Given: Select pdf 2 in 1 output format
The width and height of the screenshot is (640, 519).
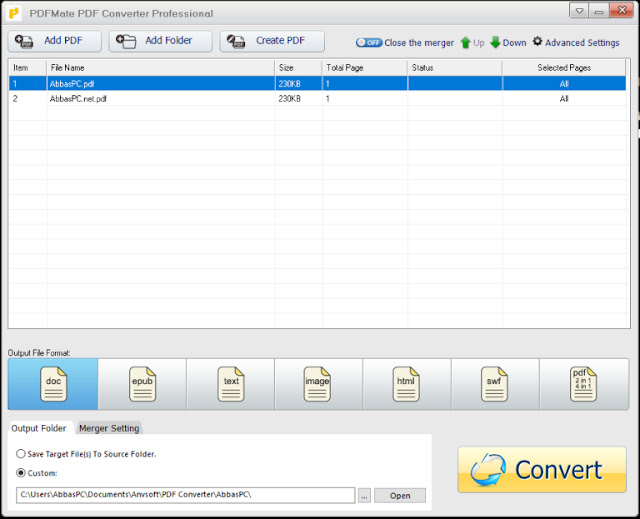Looking at the screenshot, I should [584, 384].
